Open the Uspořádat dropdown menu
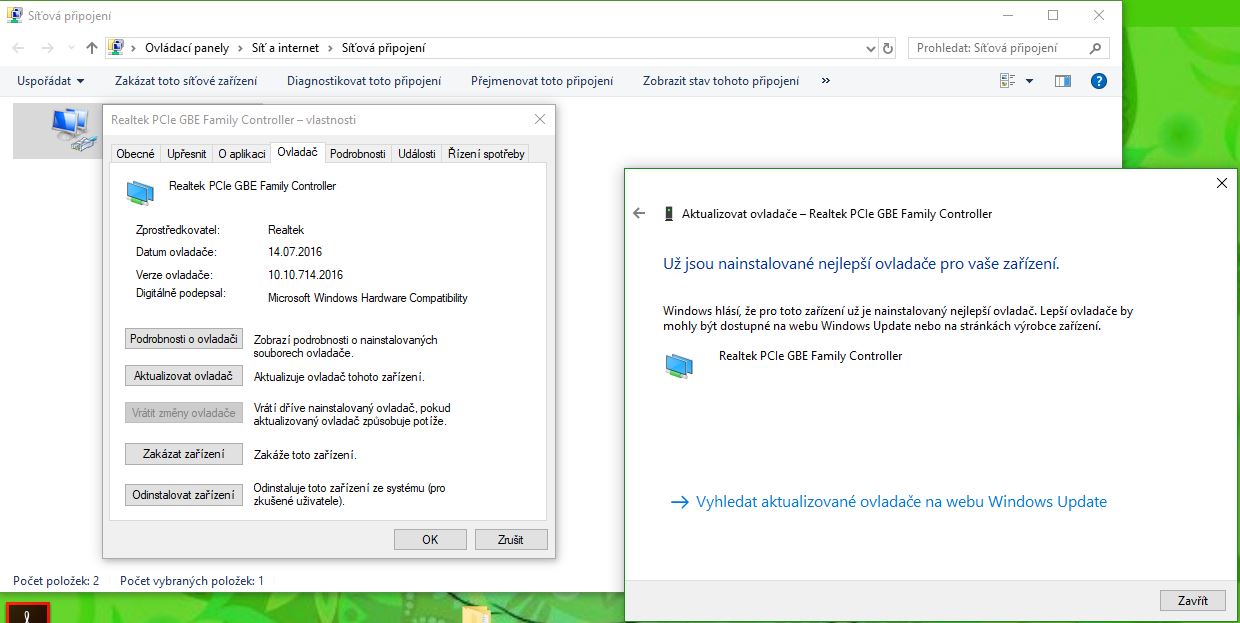This screenshot has height=623, width=1240. point(50,81)
